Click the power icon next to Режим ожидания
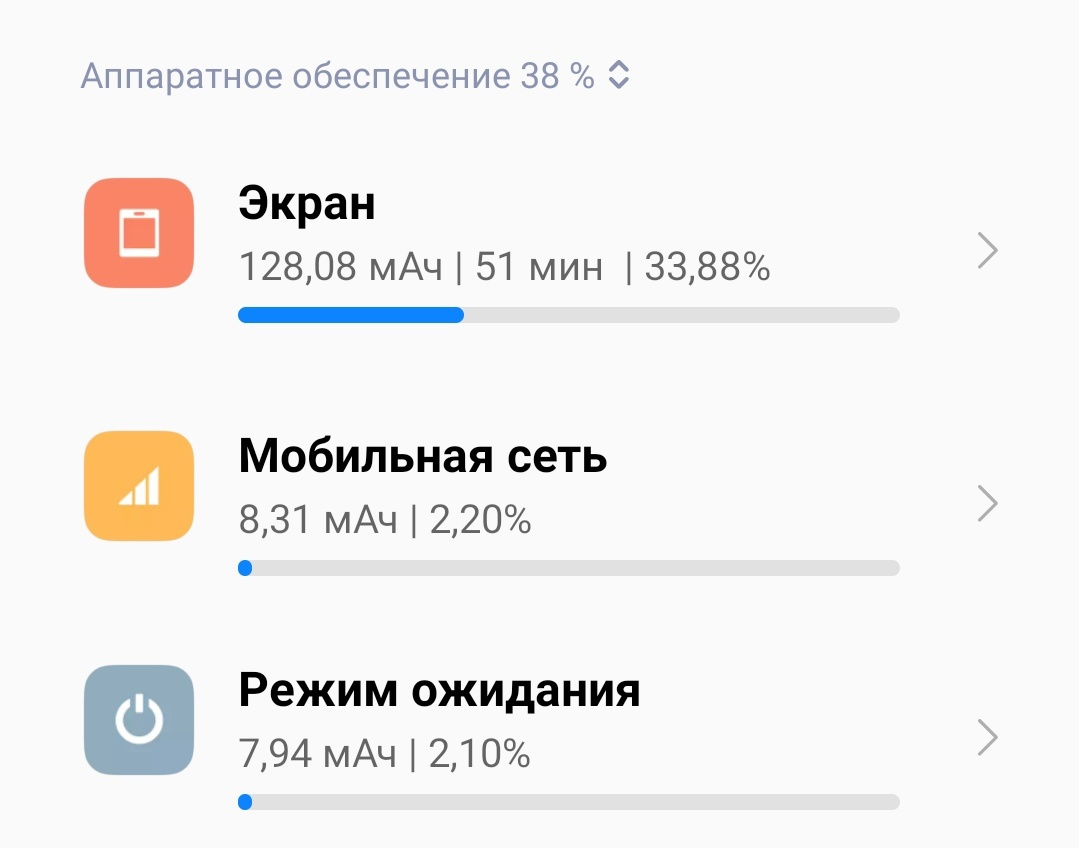 (138, 720)
